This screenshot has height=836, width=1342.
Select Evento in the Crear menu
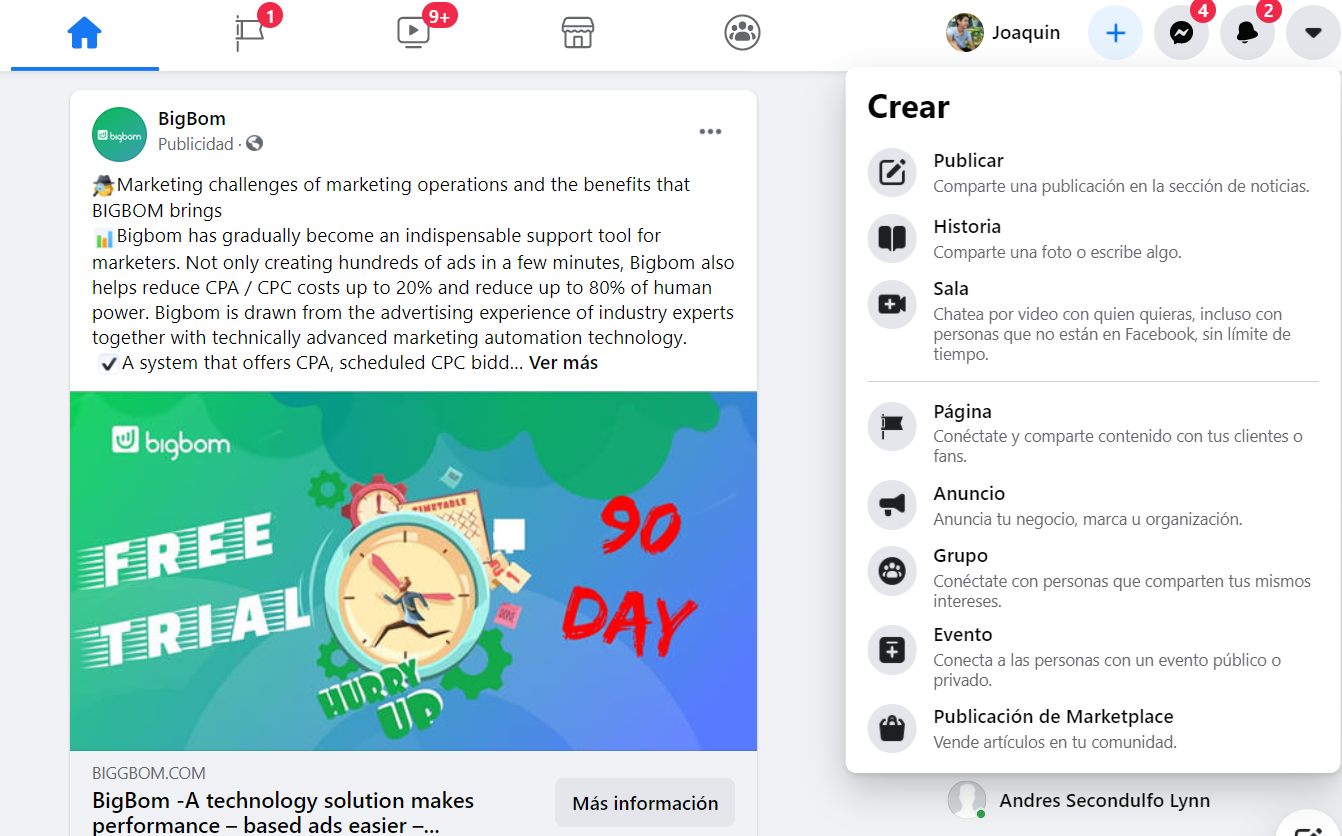click(1093, 657)
